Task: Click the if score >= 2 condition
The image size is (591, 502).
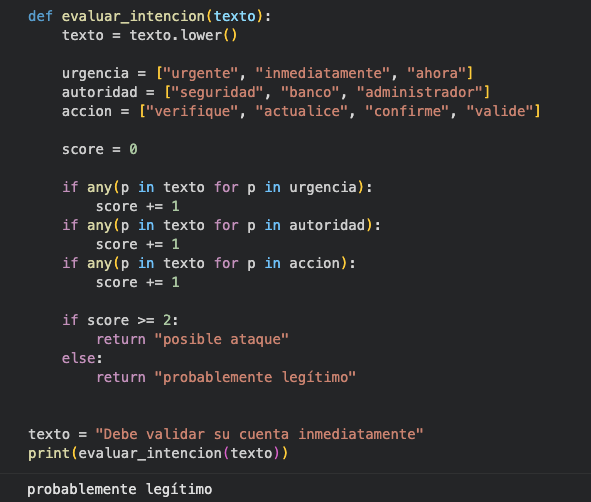Action: 120,320
